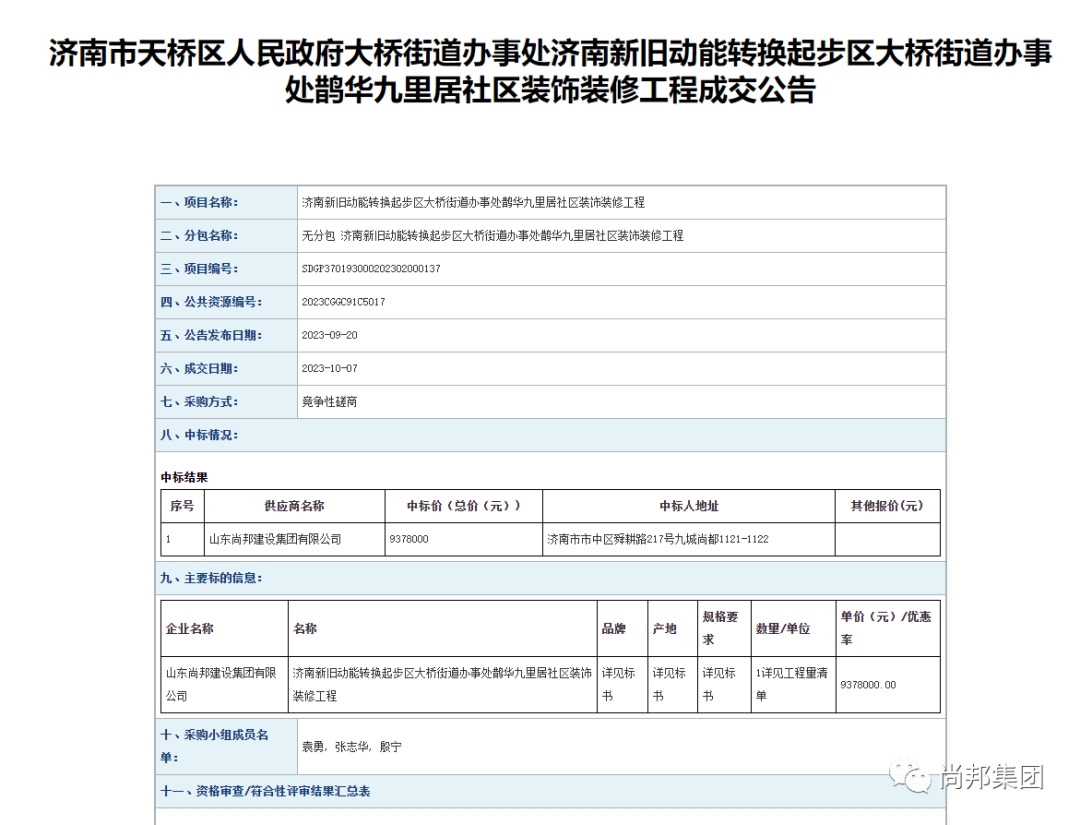The height and width of the screenshot is (825, 1080).
Task: Click resource number 2023CGGC91C5017
Action: pyautogui.click(x=344, y=302)
